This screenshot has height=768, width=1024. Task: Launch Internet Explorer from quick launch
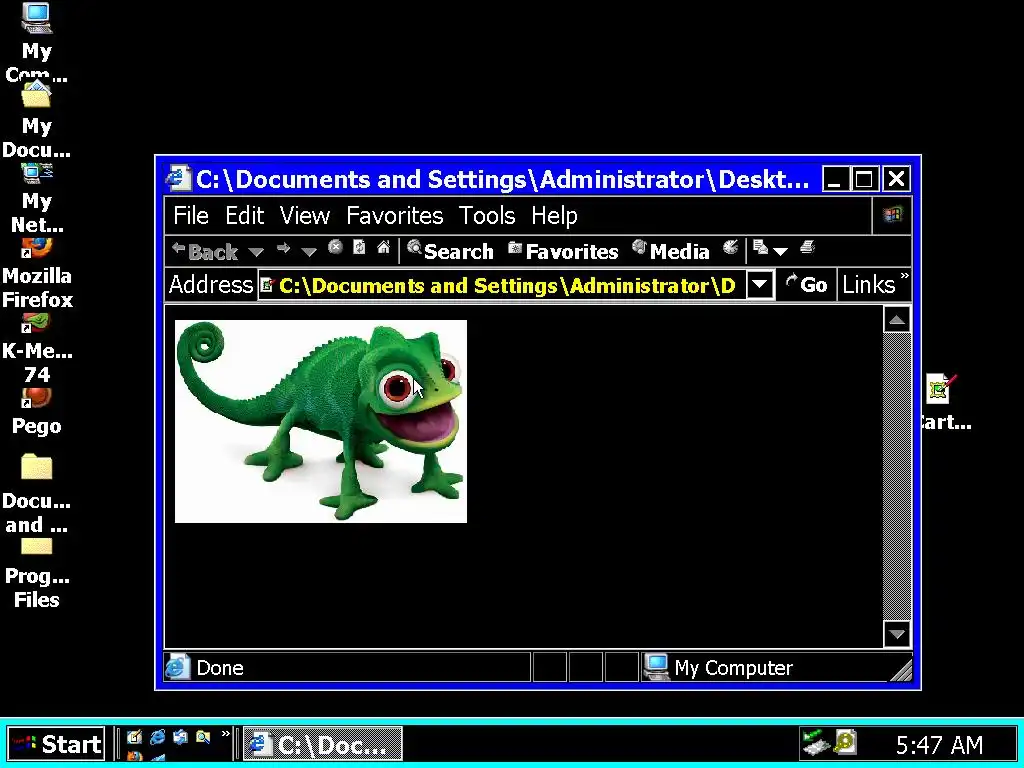point(157,737)
